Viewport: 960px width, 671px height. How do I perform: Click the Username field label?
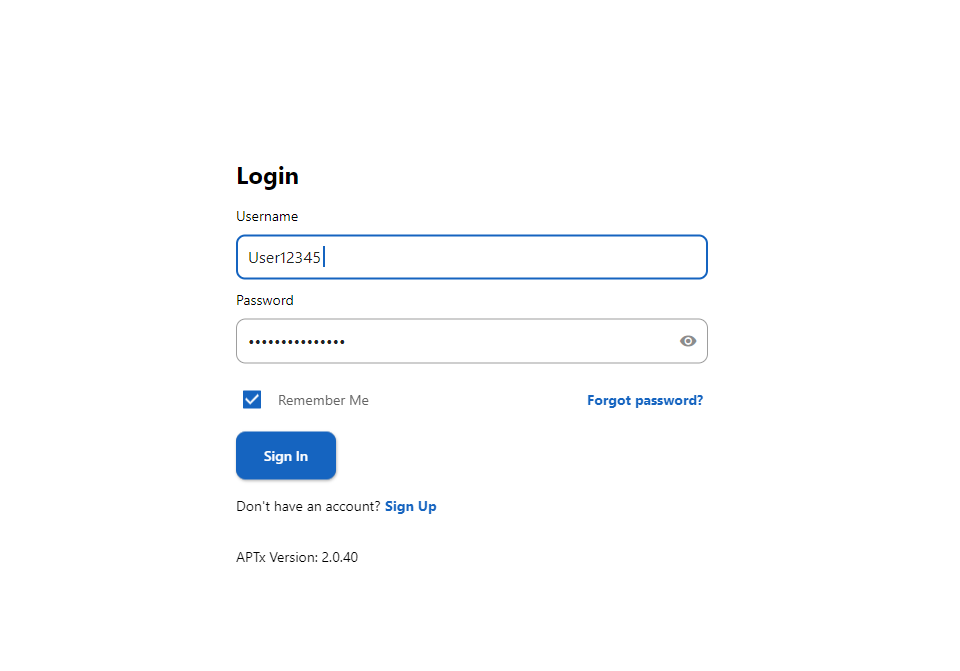coord(267,216)
